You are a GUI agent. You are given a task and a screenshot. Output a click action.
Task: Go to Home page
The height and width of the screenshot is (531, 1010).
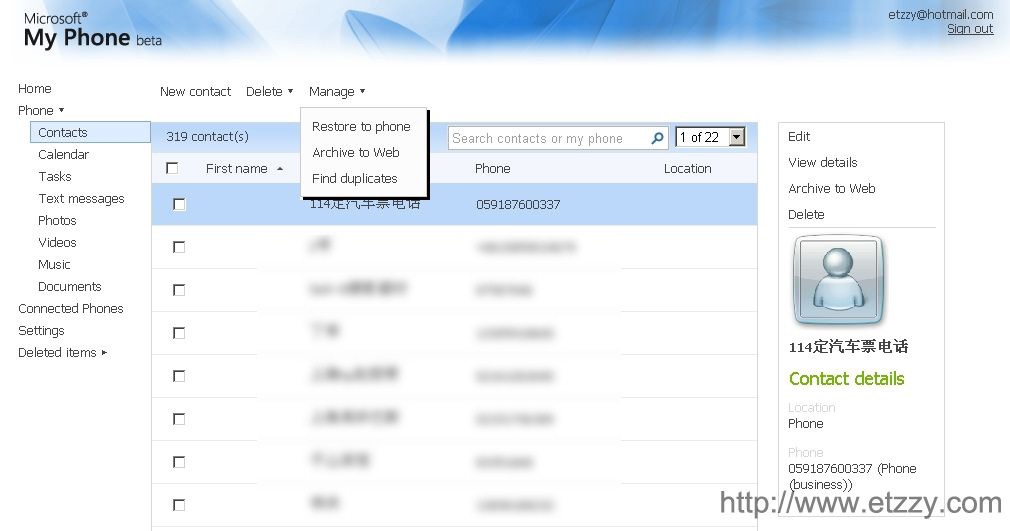click(x=35, y=88)
